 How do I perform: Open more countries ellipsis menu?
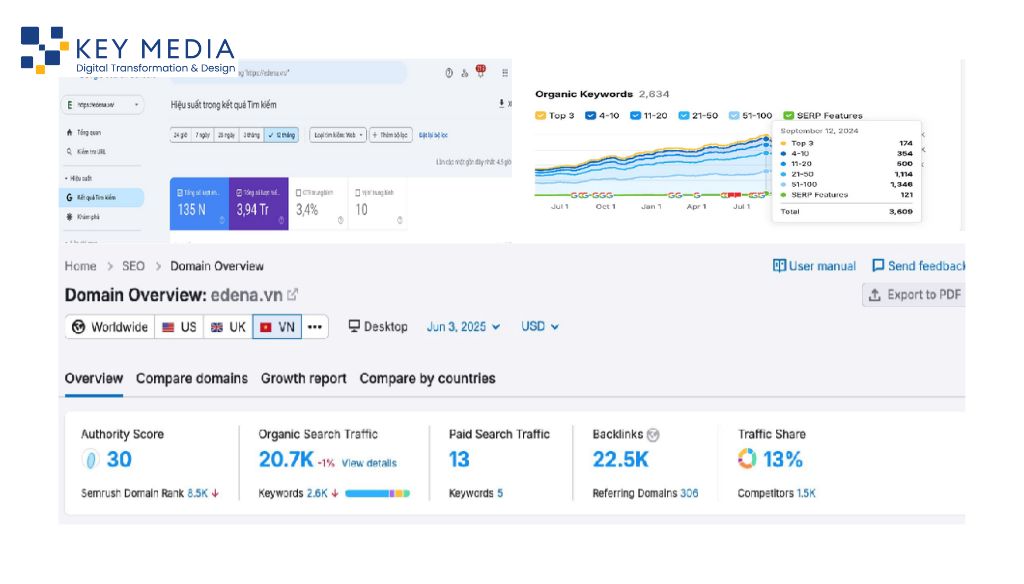[x=315, y=327]
